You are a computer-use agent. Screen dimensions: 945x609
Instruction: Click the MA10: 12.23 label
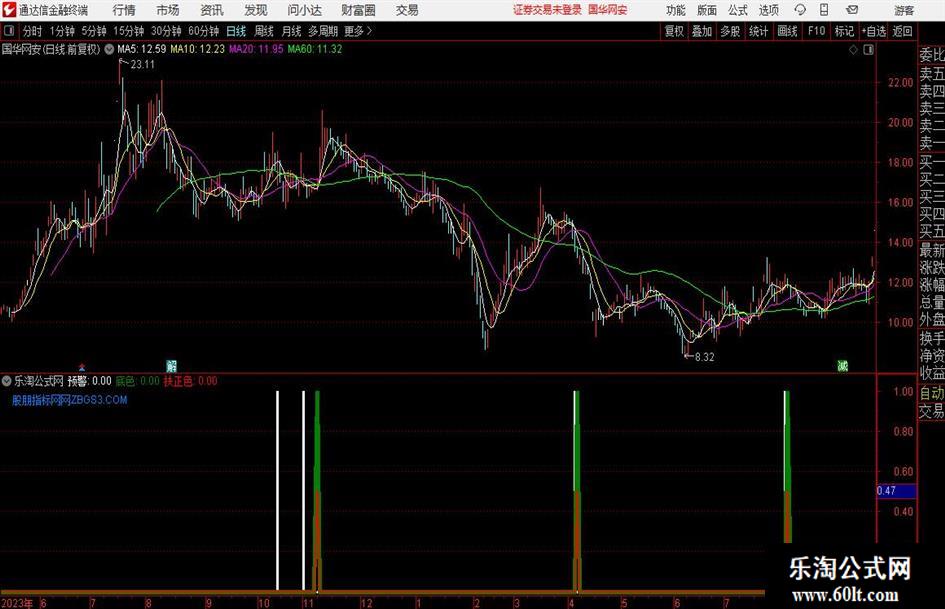pos(197,49)
